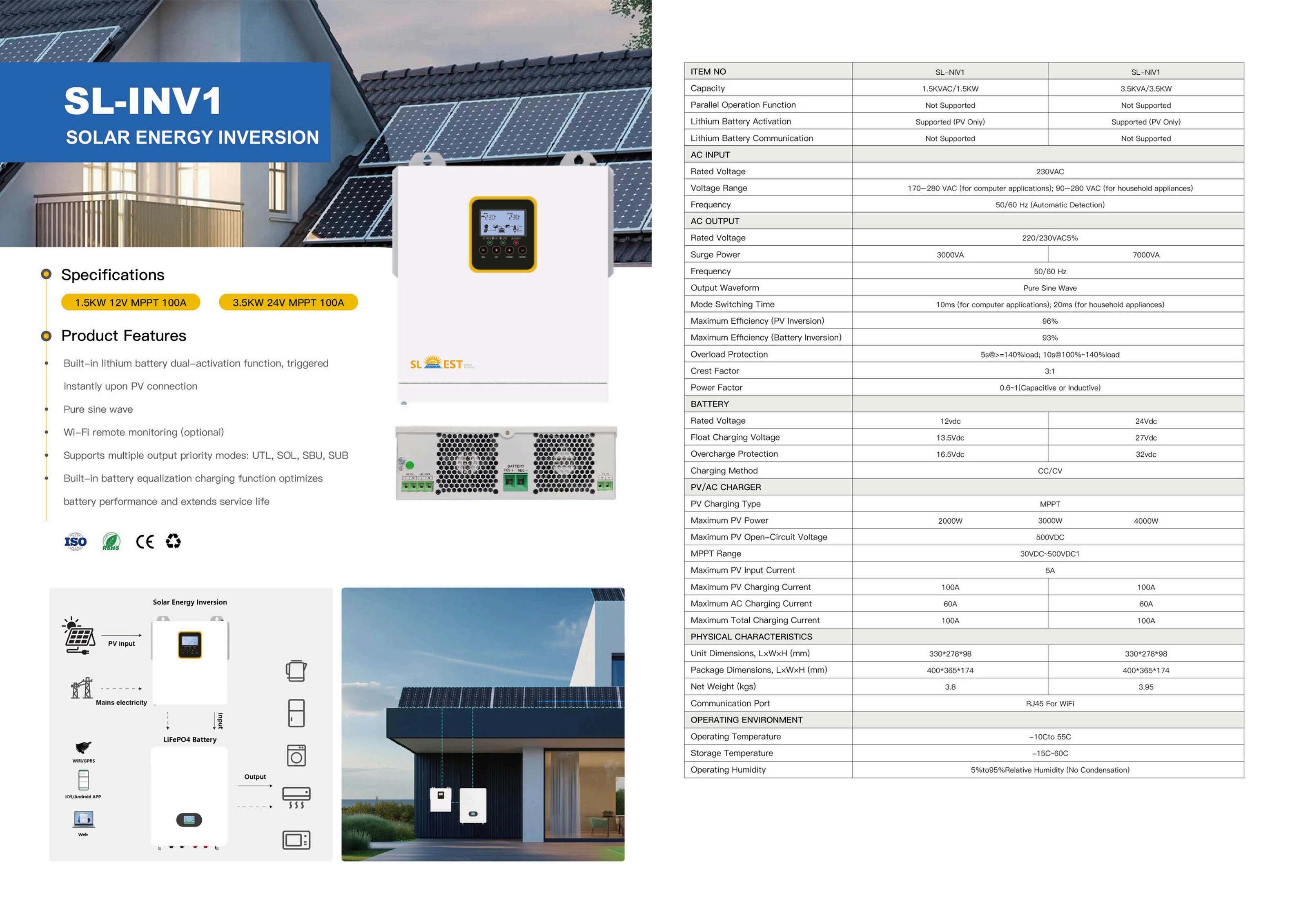Click the PHYSICAL CHARACTERISTICS section header
Screen dimensions: 1306x924
click(x=768, y=636)
